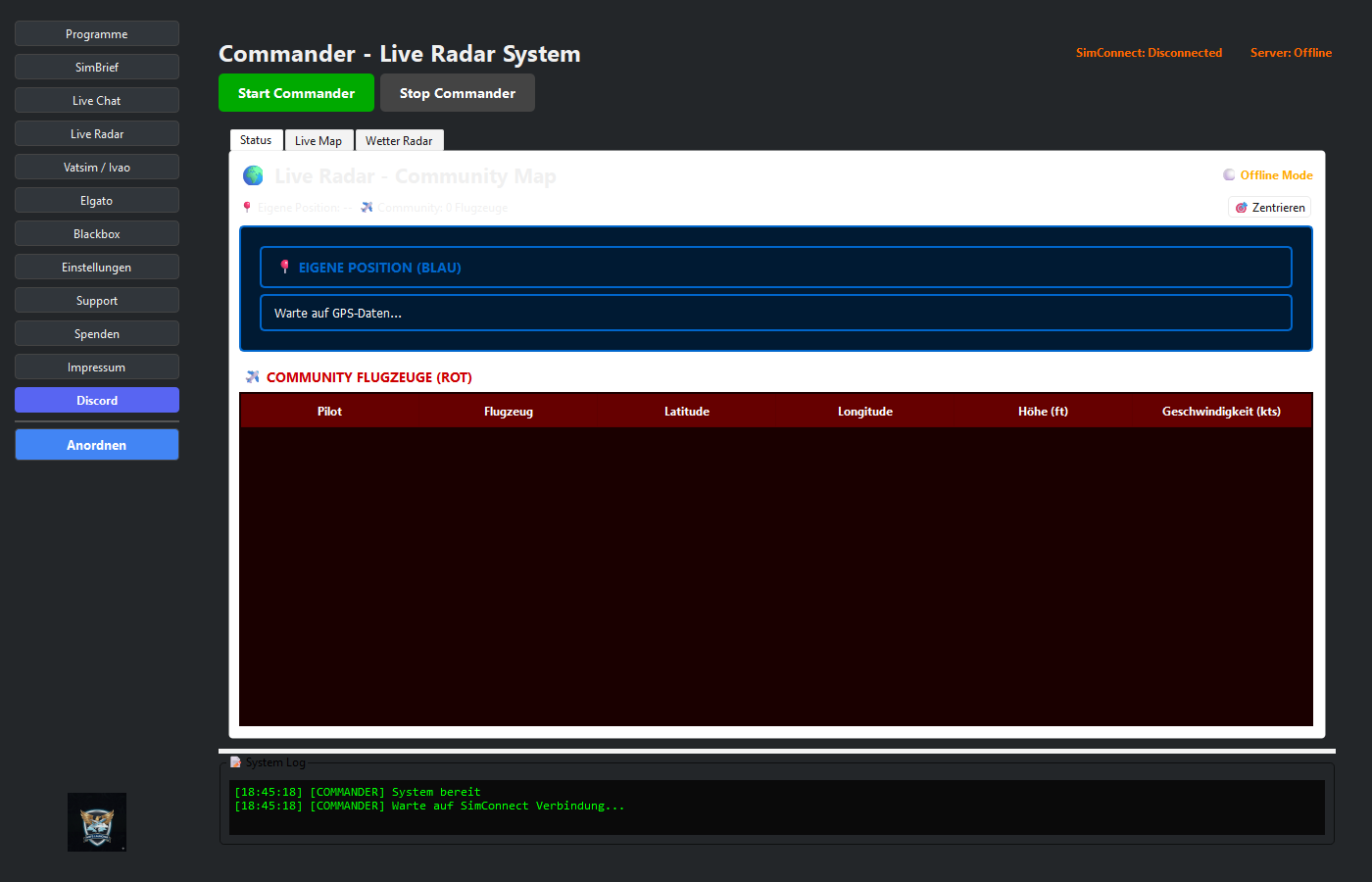The height and width of the screenshot is (882, 1372).
Task: Select the Status tab
Action: [x=256, y=140]
